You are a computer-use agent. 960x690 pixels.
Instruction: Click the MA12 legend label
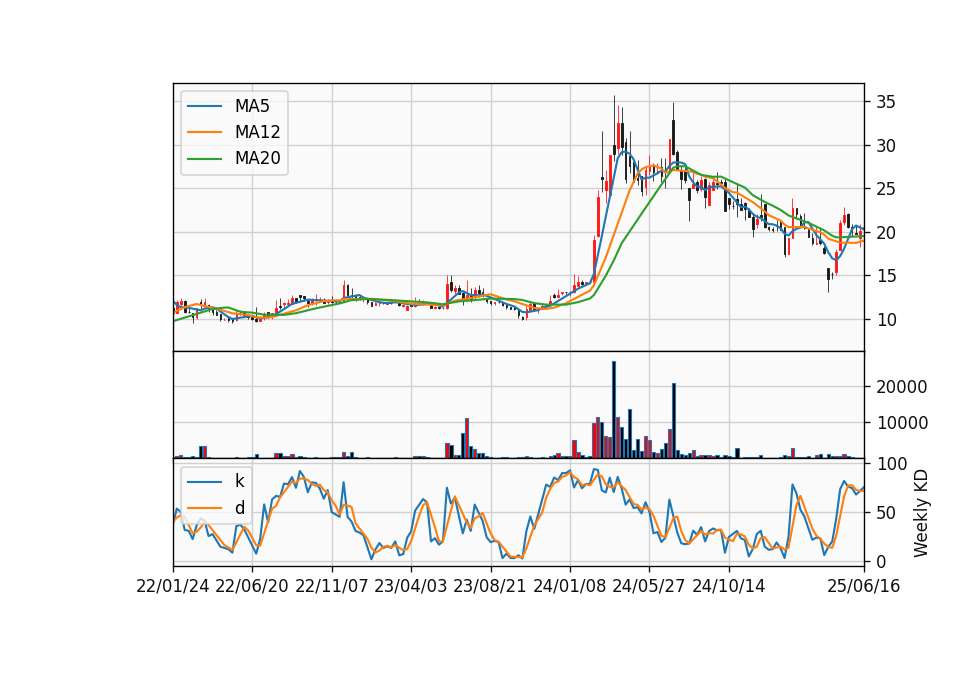[257, 132]
